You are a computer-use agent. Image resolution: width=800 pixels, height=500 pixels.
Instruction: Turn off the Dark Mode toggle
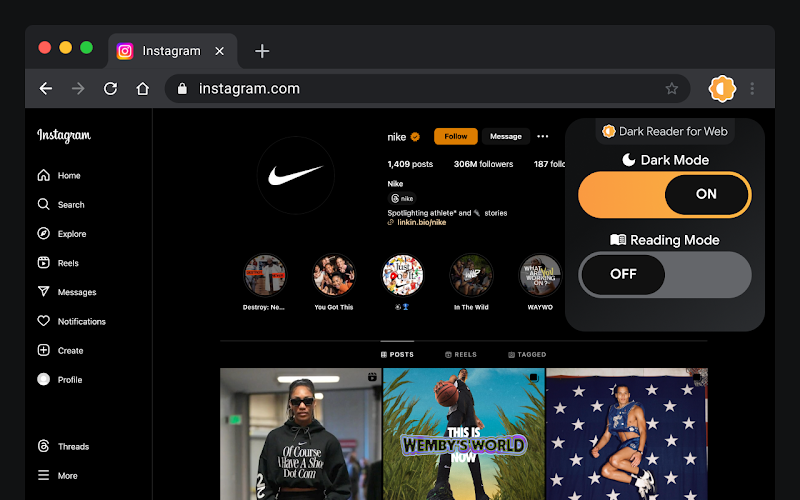[665, 194]
